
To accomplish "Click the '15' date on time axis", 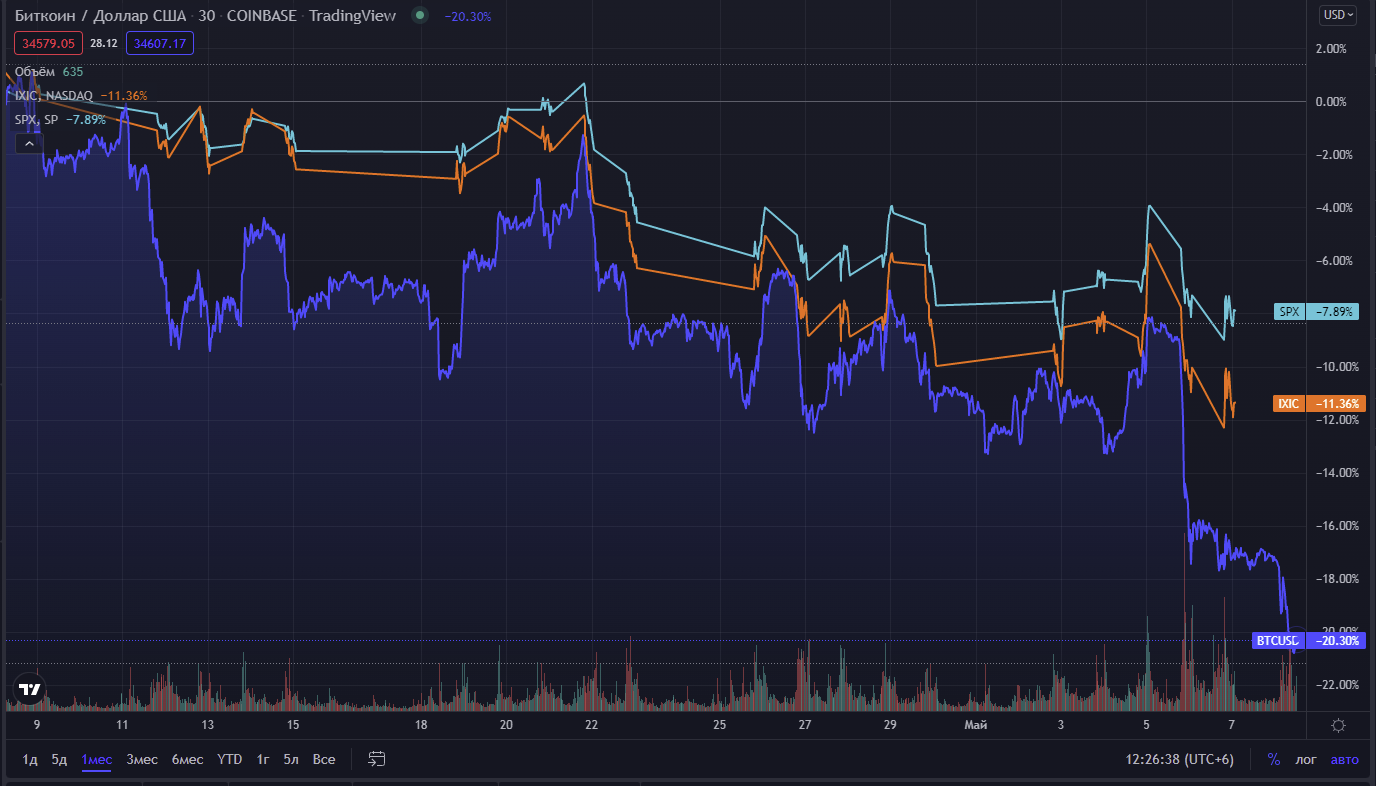I will (x=293, y=724).
